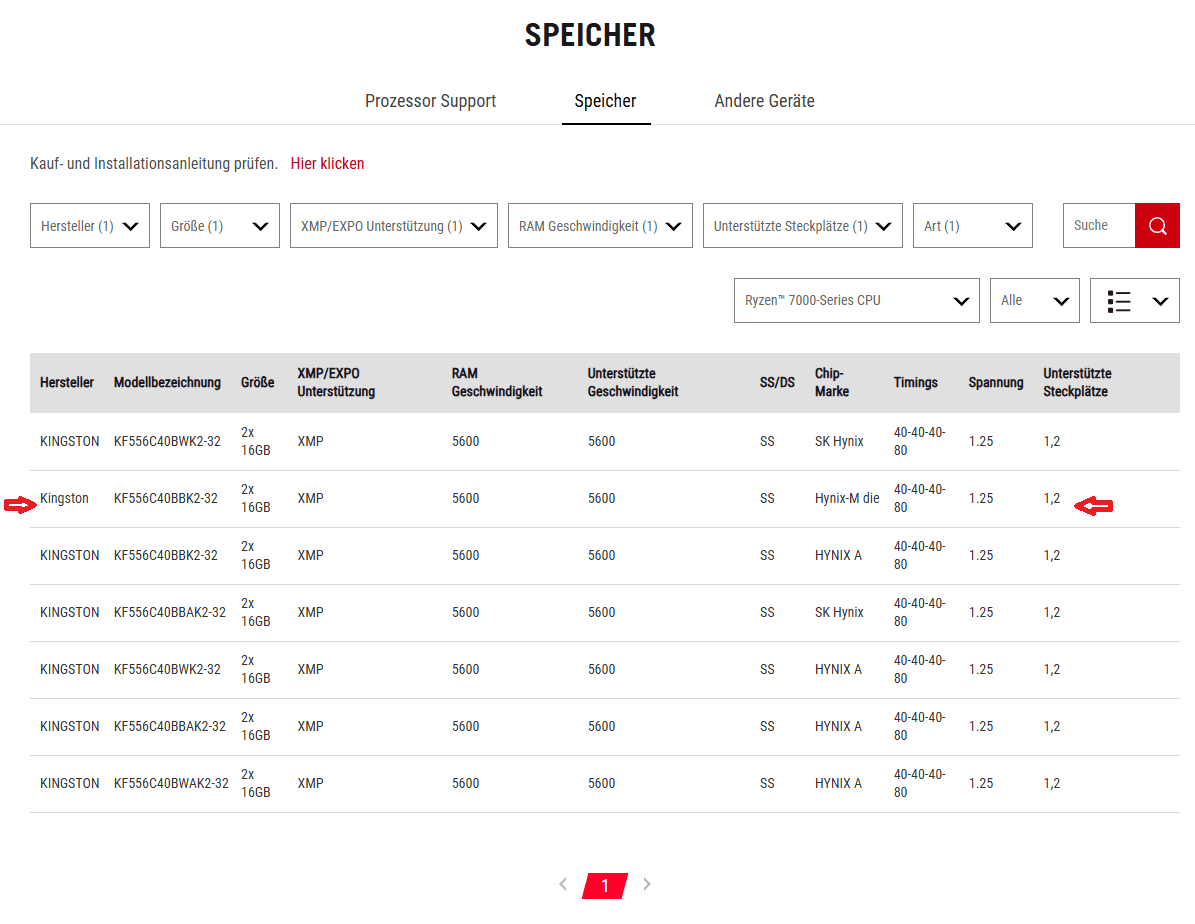This screenshot has height=924, width=1195.
Task: Click Kauf- und Installationsanleitung prüfen text
Action: point(154,163)
